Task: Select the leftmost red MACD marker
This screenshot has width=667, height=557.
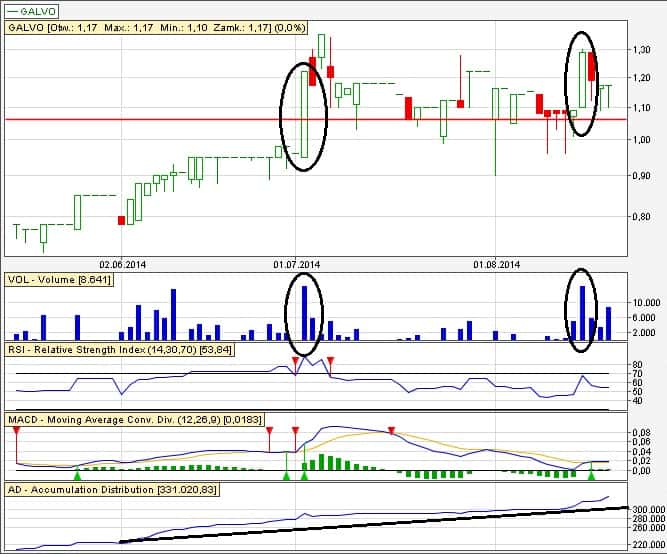Action: 17,431
